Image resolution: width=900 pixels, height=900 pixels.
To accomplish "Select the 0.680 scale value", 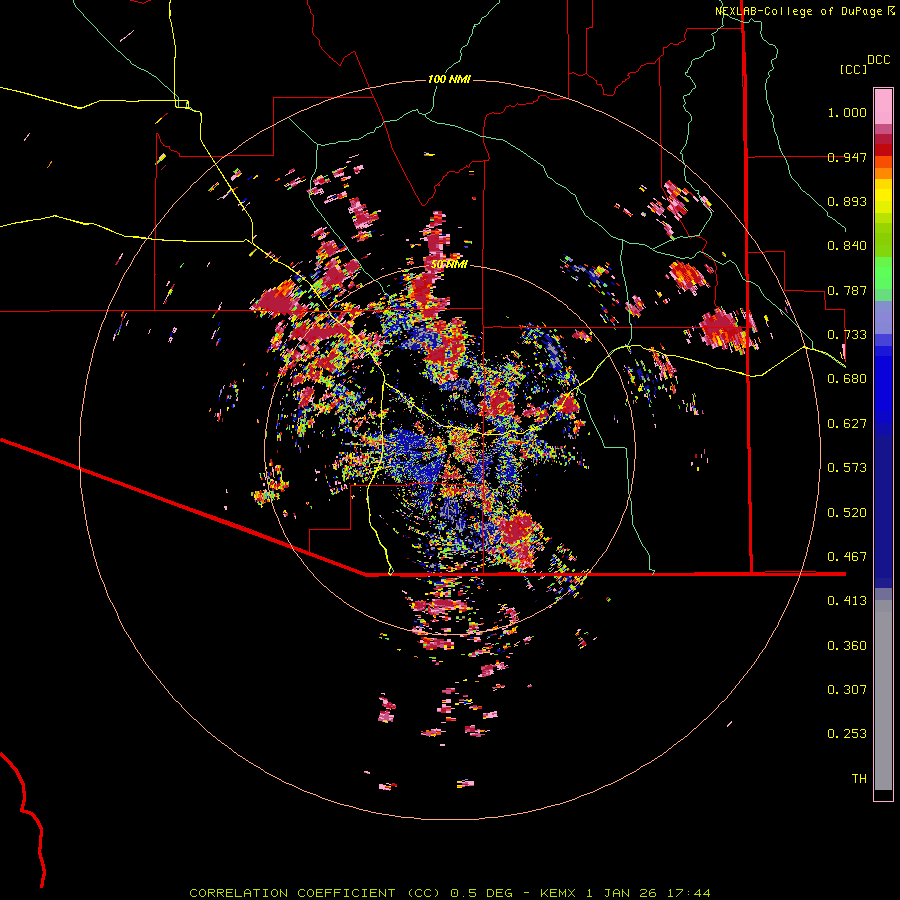I will pos(847,379).
